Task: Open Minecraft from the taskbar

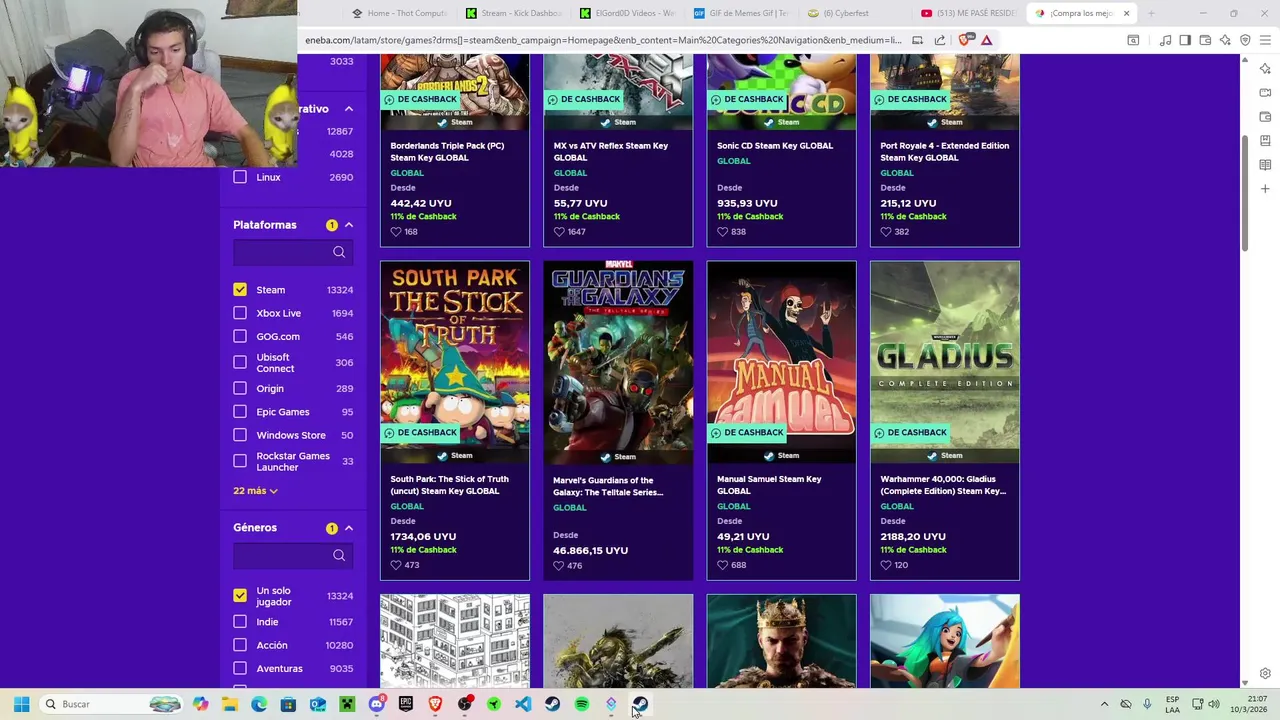Action: point(347,704)
